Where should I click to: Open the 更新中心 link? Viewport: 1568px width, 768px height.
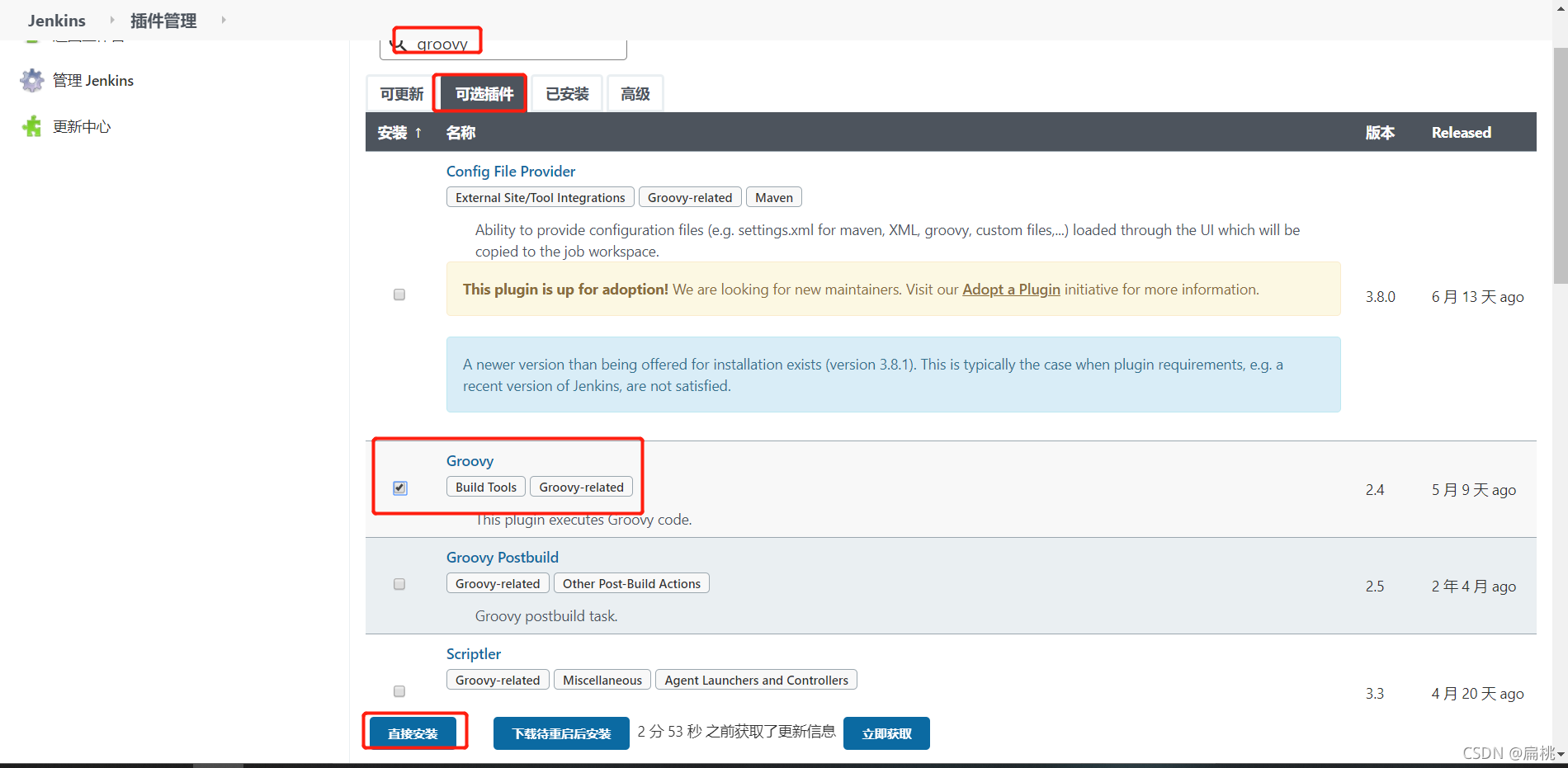coord(82,126)
